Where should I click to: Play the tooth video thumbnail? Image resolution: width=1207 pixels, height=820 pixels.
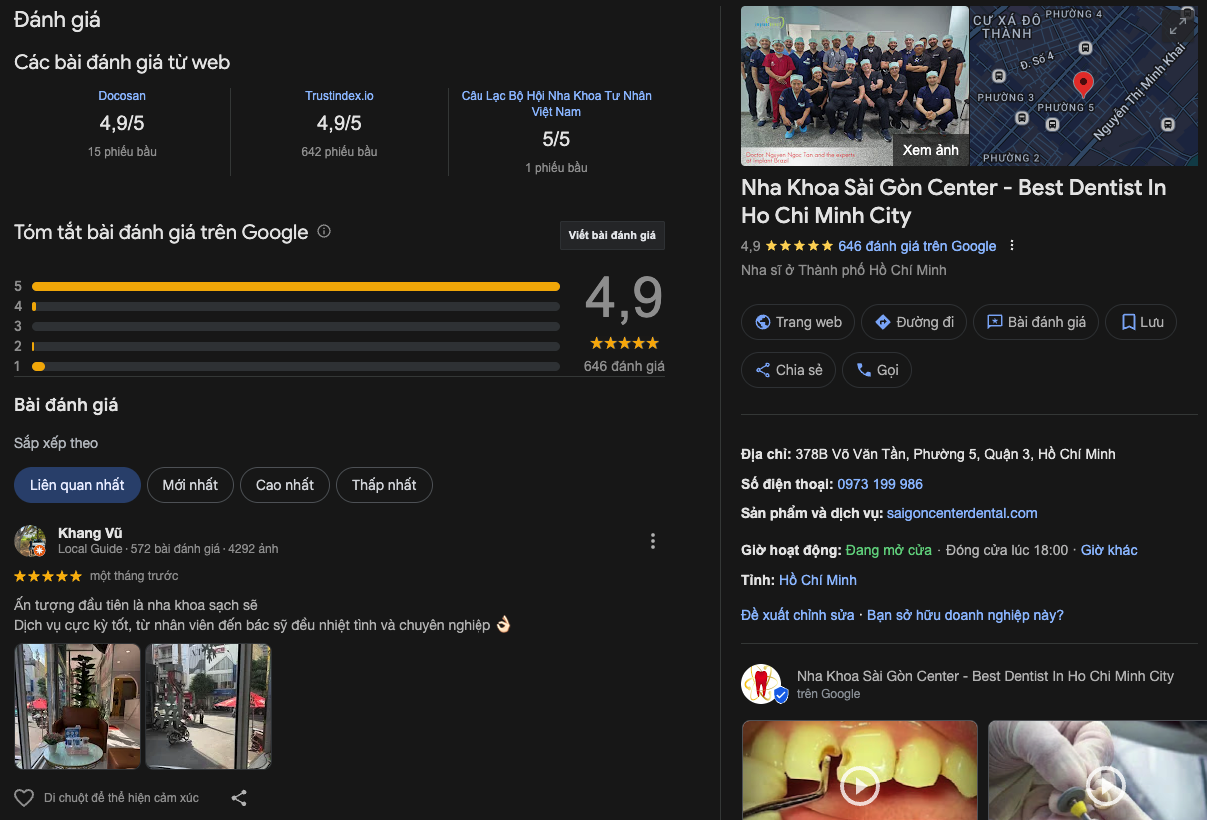point(859,784)
